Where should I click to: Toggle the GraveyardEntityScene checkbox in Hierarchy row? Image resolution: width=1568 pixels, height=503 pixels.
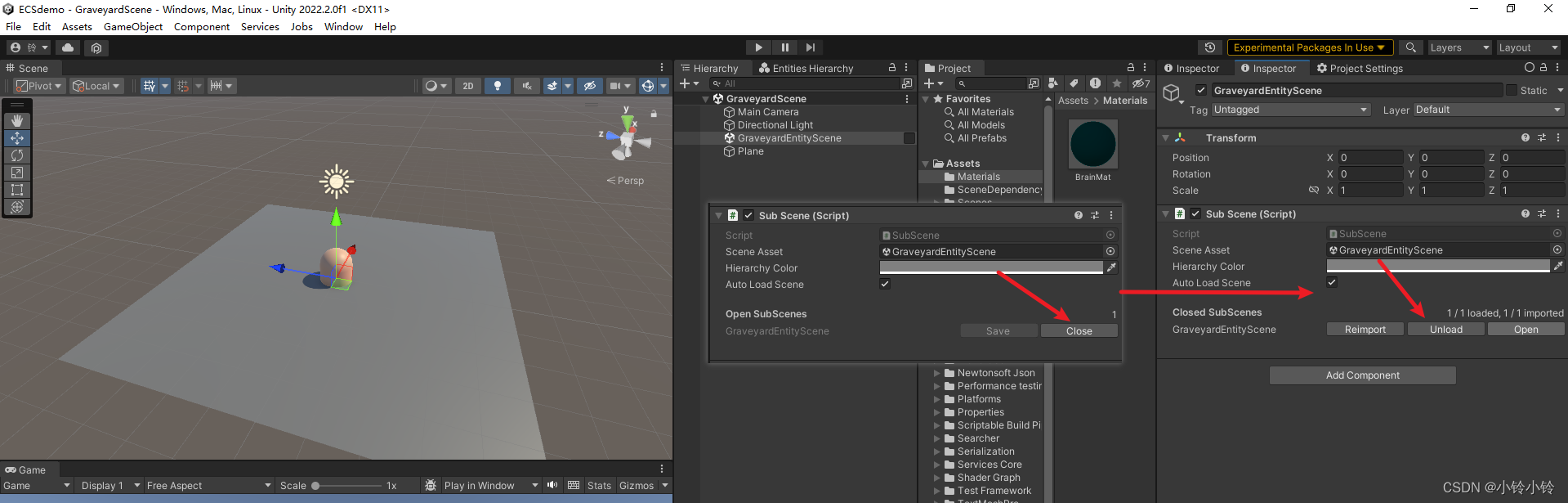909,138
